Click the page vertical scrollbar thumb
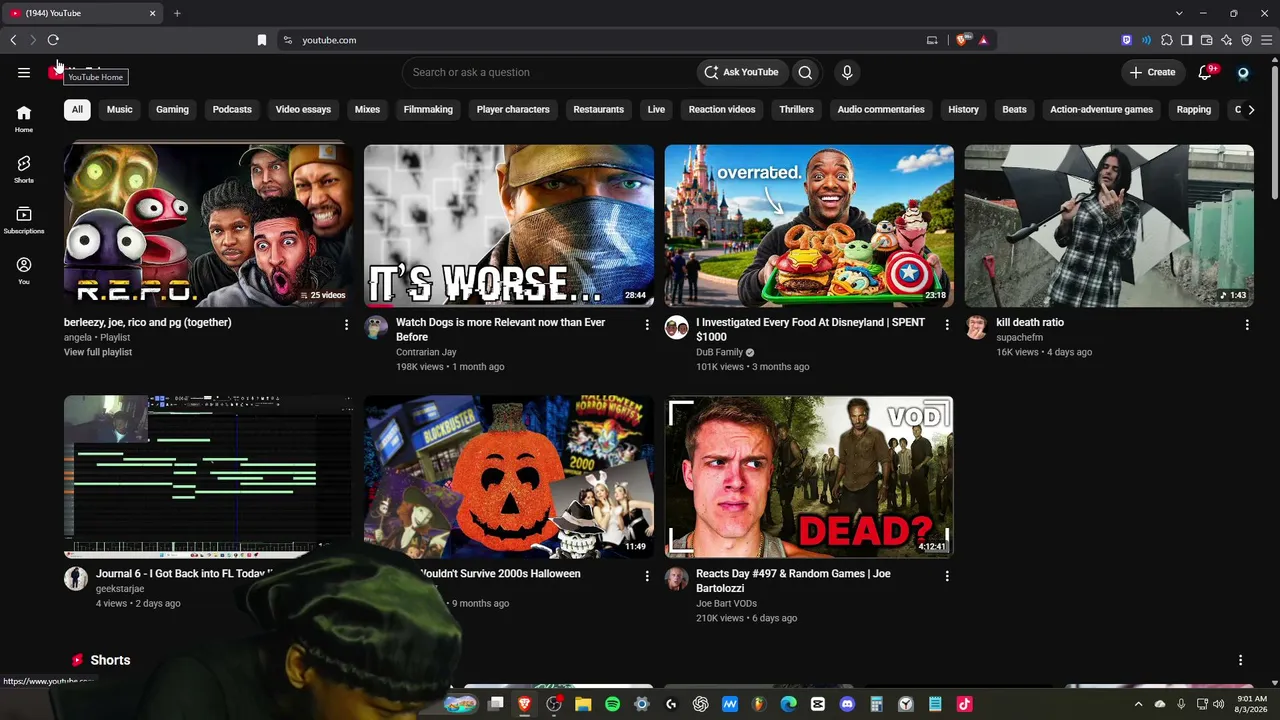 point(1274,130)
